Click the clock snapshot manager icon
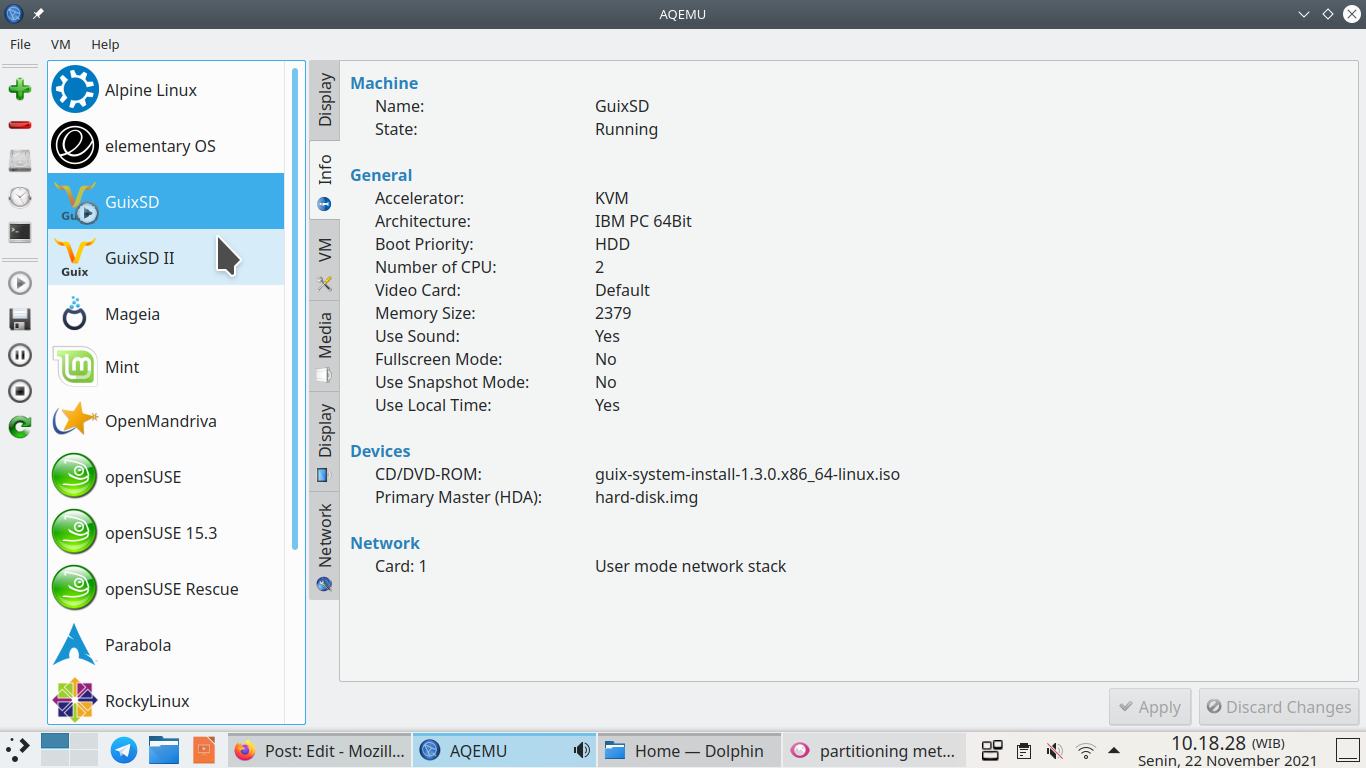 [20, 196]
